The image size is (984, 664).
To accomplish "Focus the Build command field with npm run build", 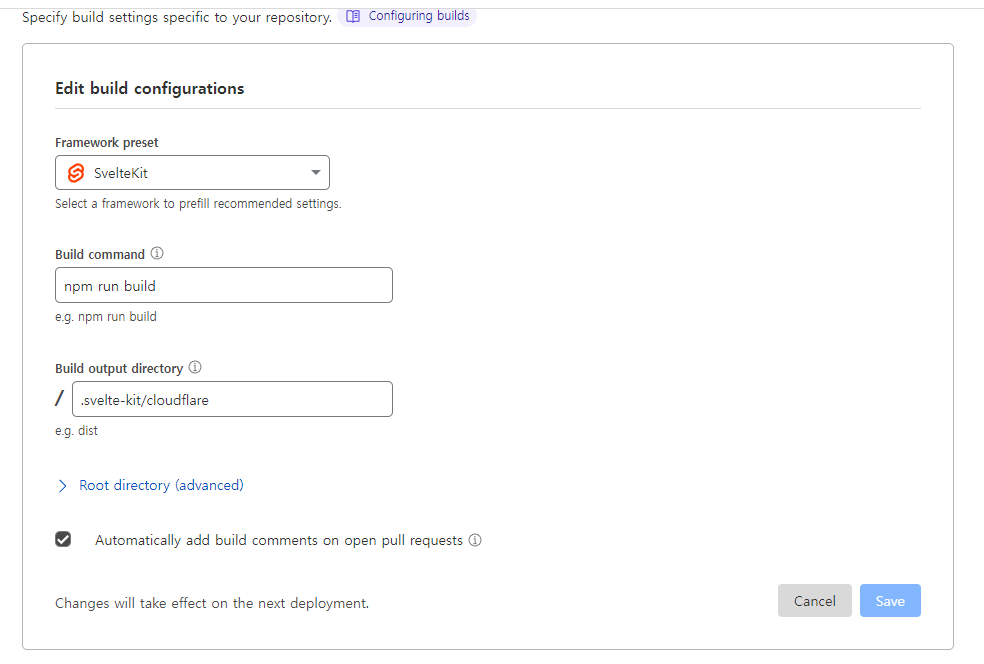I will coord(224,286).
